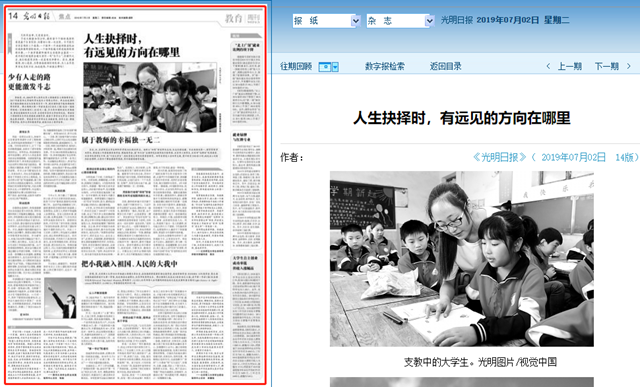Click the classroom photo in the article

point(462,259)
